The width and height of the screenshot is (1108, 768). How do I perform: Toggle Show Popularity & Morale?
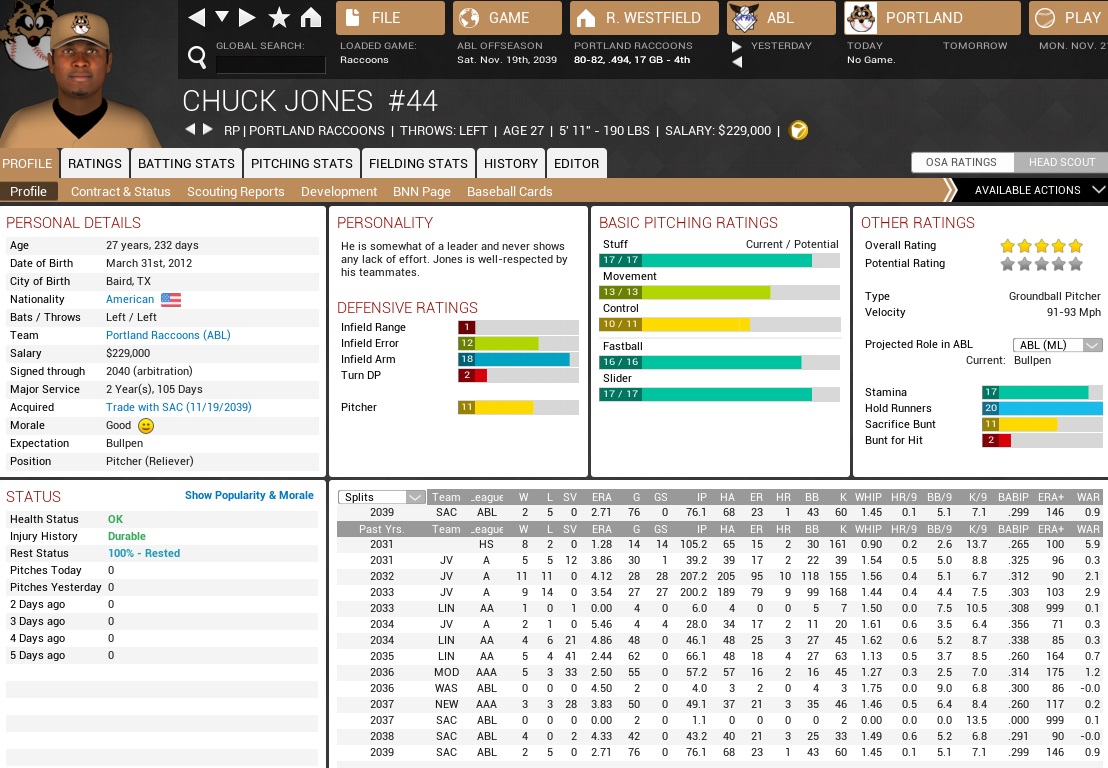(x=249, y=495)
